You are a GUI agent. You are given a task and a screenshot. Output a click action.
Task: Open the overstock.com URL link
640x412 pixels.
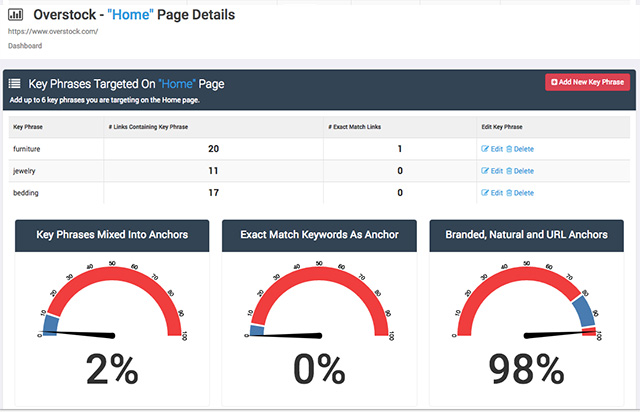[x=53, y=31]
